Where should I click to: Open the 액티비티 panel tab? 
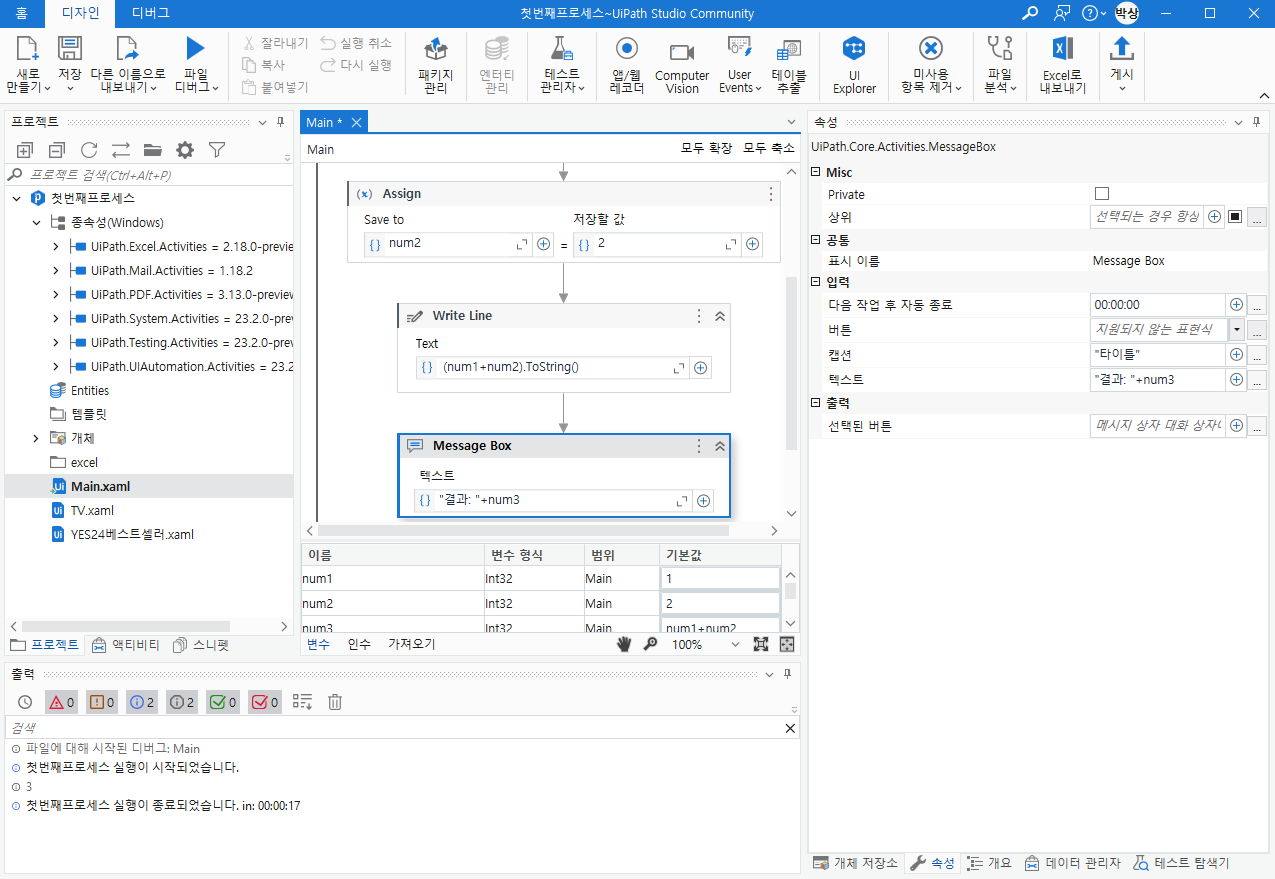[125, 645]
